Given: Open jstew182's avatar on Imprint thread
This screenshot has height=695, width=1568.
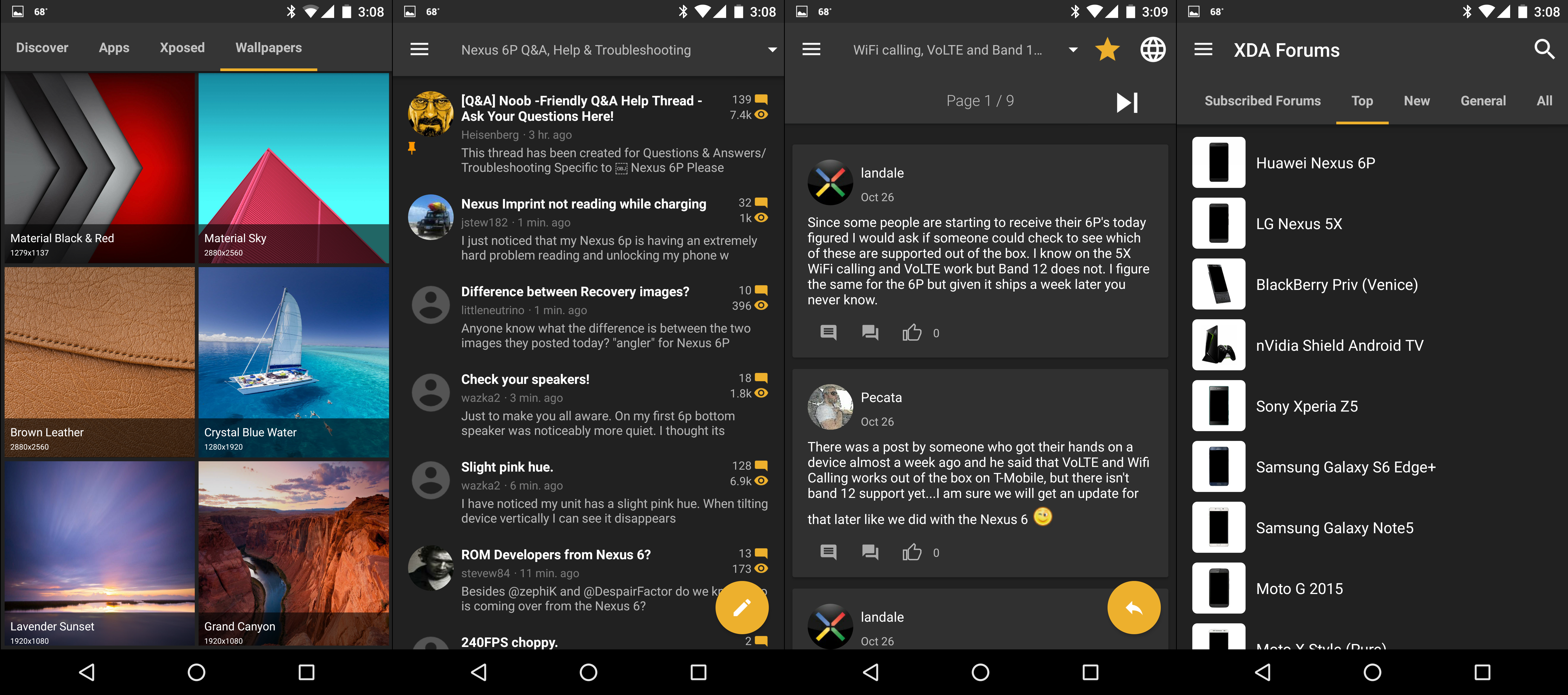Looking at the screenshot, I should pyautogui.click(x=430, y=217).
